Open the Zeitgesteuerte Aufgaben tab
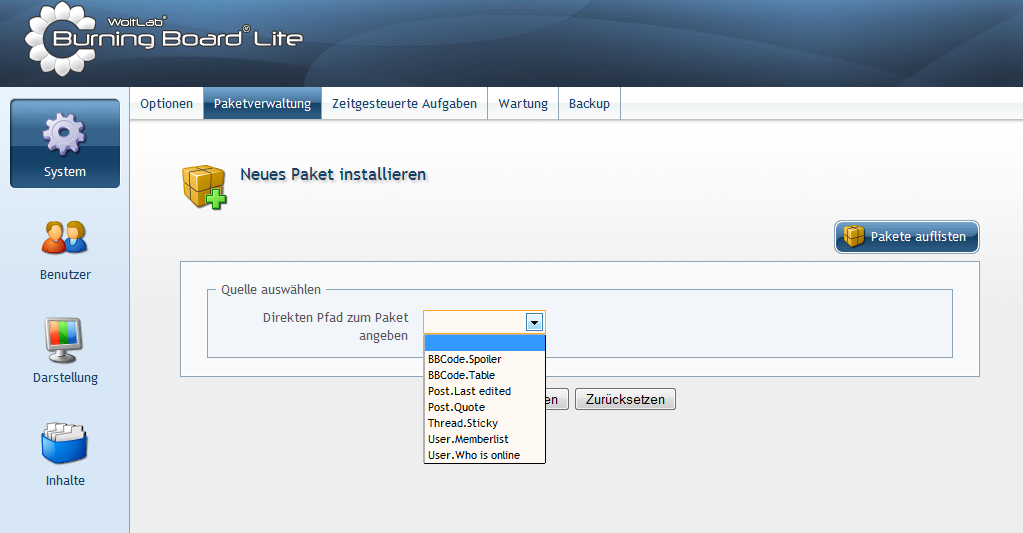1023x533 pixels. pos(404,104)
